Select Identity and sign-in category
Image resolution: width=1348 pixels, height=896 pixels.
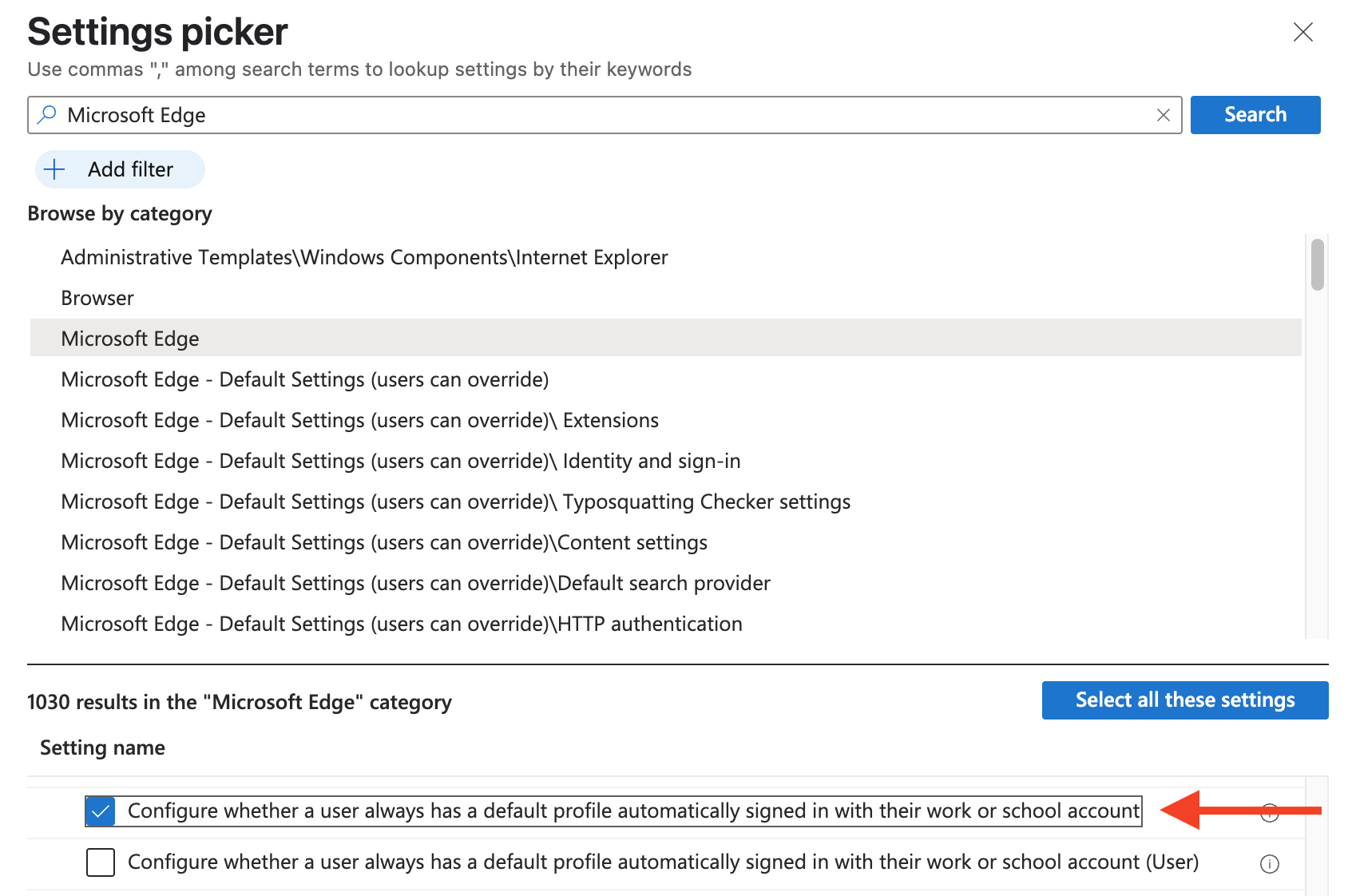[400, 461]
